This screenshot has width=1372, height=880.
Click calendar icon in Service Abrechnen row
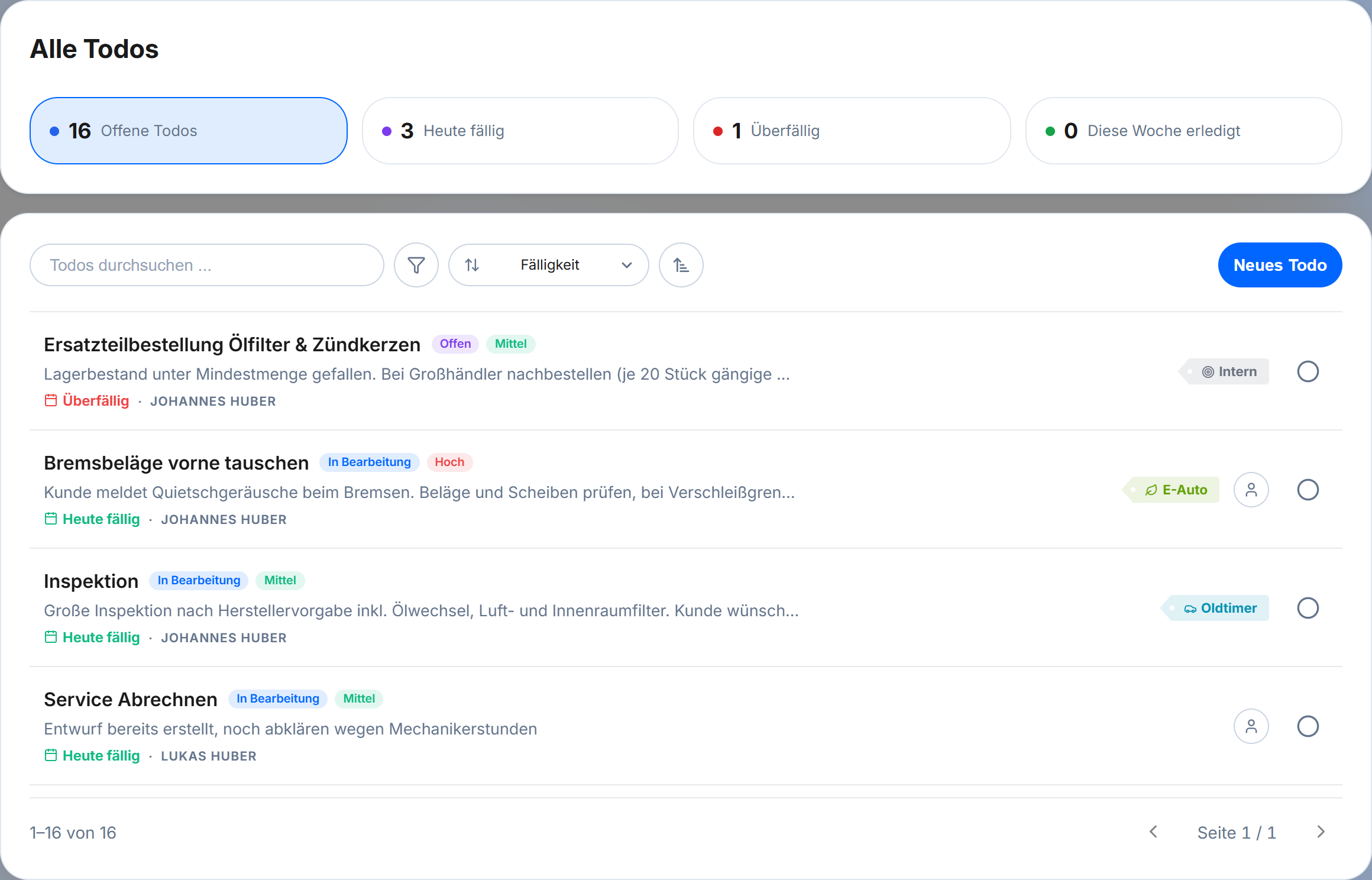[51, 755]
